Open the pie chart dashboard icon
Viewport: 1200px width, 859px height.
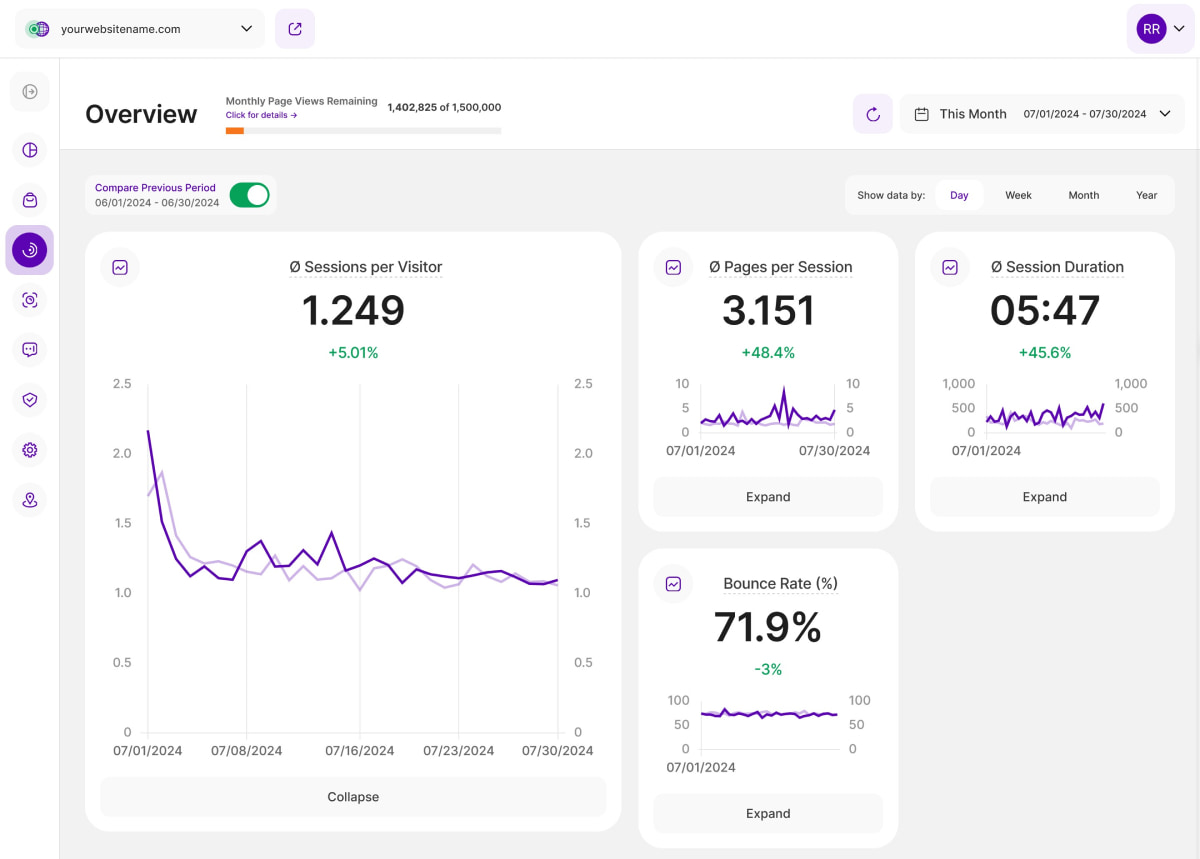(30, 150)
